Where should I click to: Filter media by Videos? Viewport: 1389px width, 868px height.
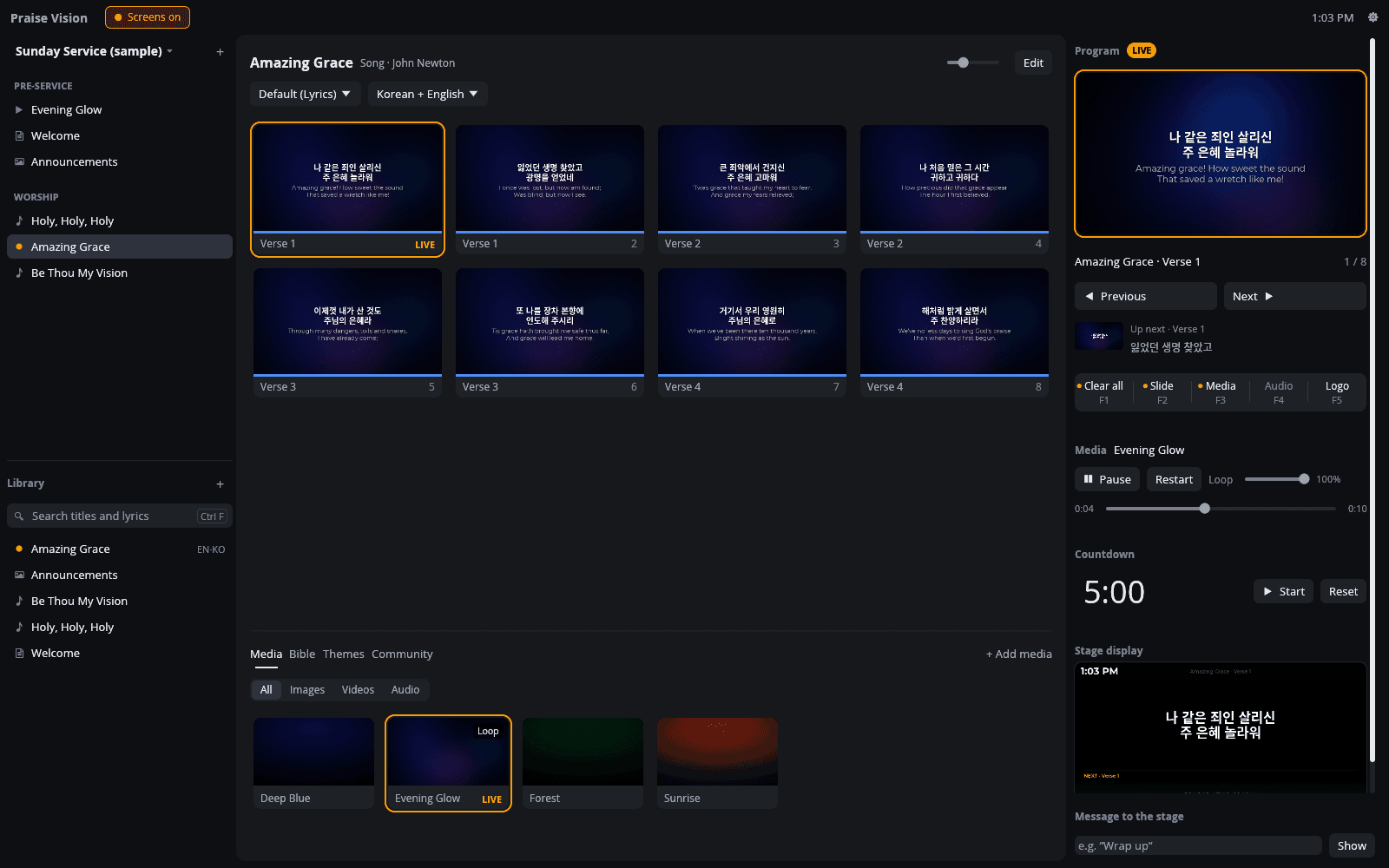[358, 690]
